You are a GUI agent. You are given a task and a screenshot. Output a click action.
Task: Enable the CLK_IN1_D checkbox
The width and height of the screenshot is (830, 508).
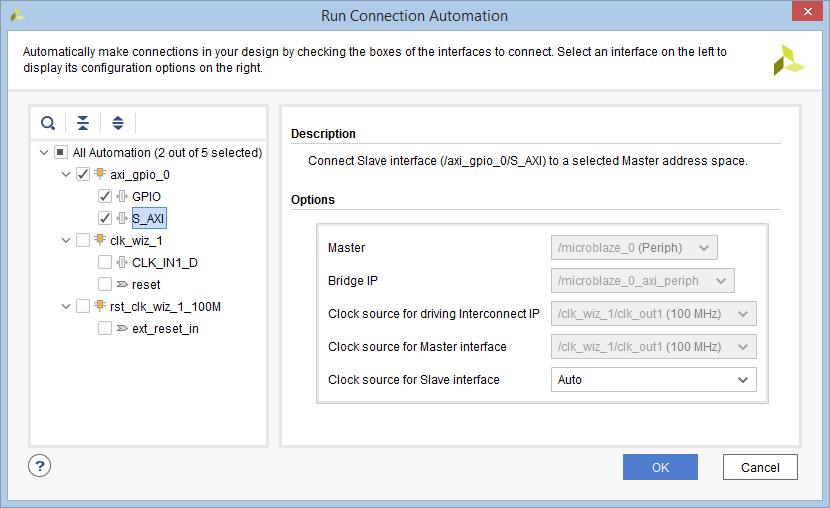tap(105, 262)
